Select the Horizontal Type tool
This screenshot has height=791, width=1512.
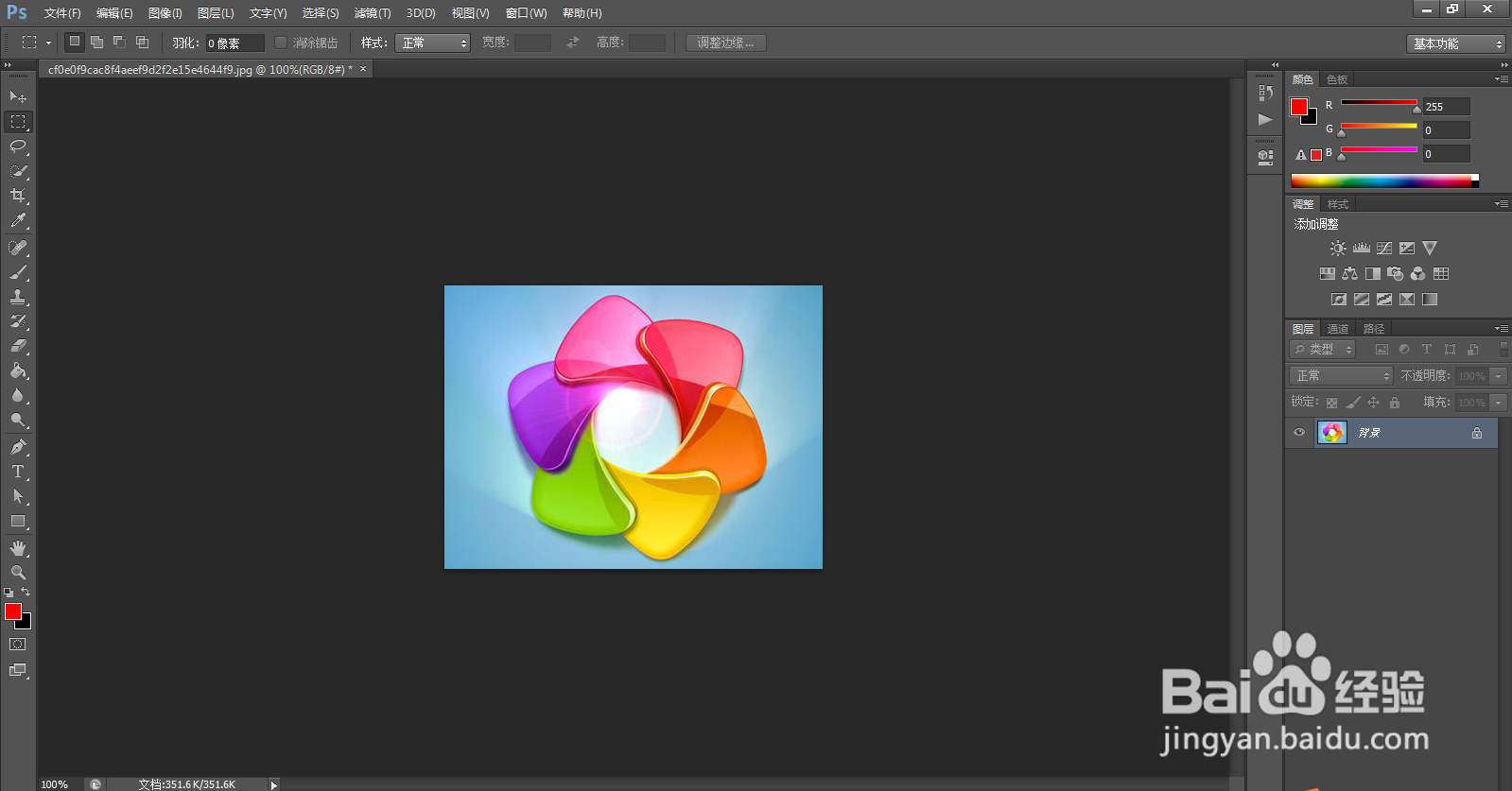point(18,472)
